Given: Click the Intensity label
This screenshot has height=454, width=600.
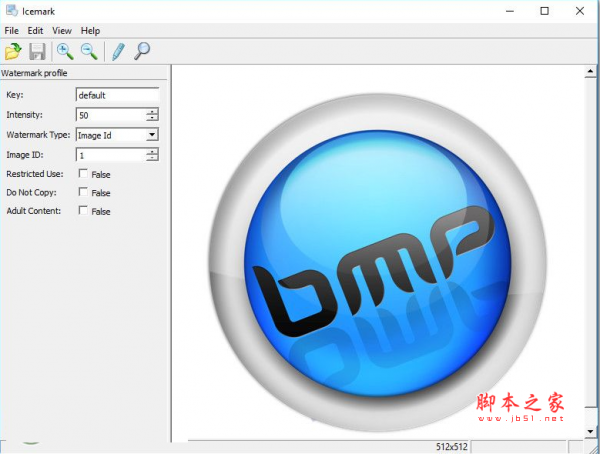Looking at the screenshot, I should click(24, 114).
